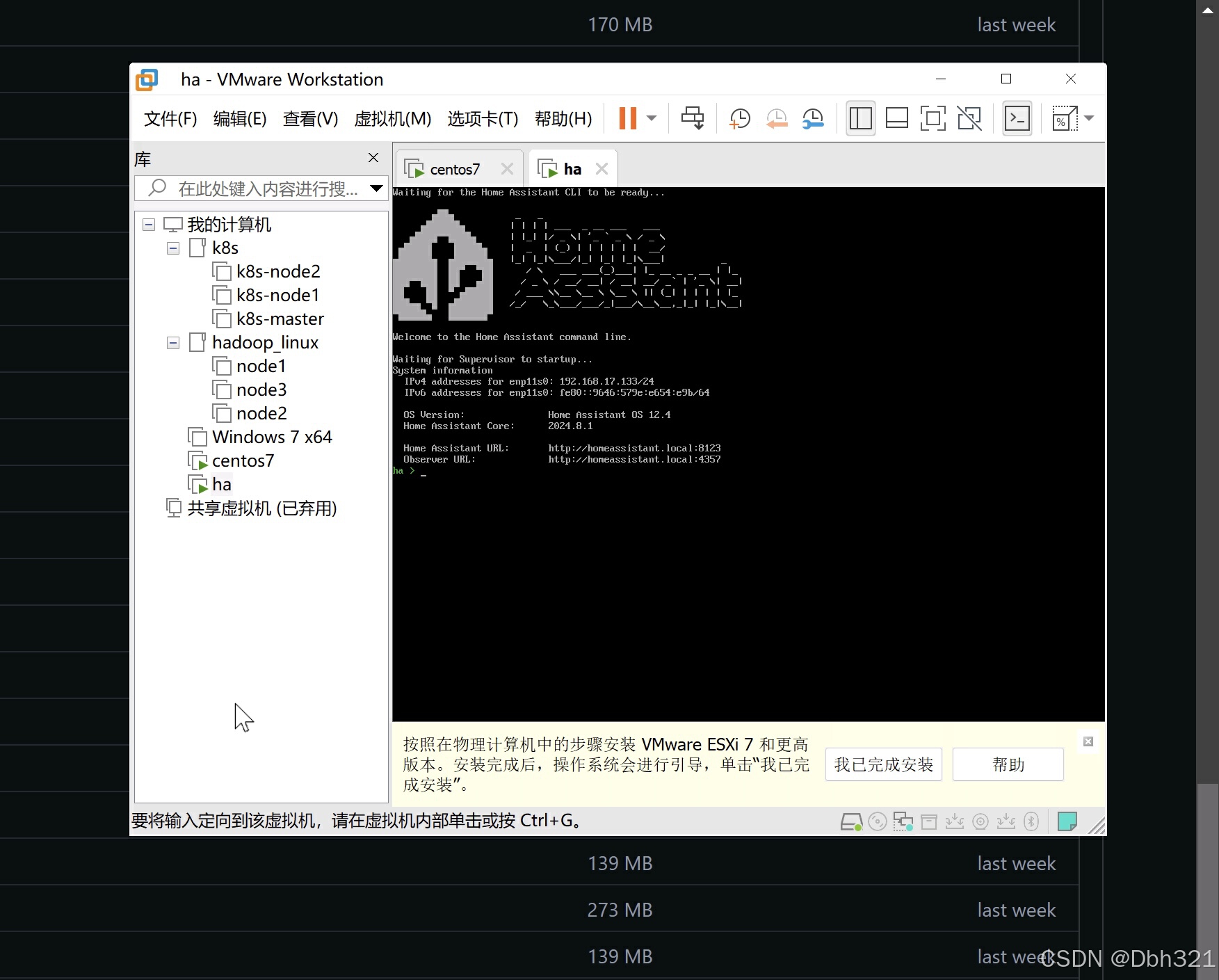The image size is (1219, 980).
Task: Select k8s-node2 in the library
Action: (x=278, y=271)
